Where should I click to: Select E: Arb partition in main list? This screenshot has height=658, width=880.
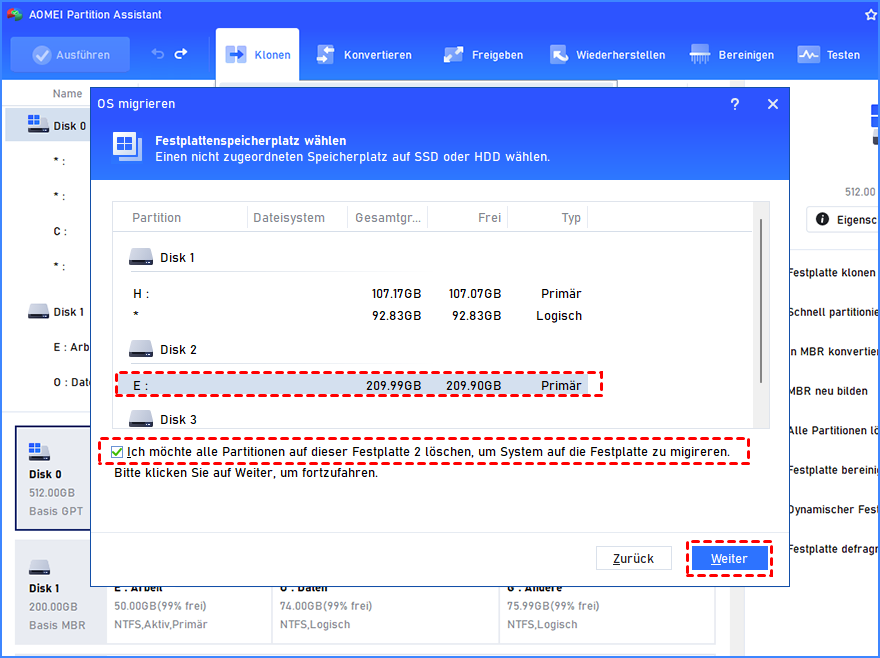coord(71,347)
